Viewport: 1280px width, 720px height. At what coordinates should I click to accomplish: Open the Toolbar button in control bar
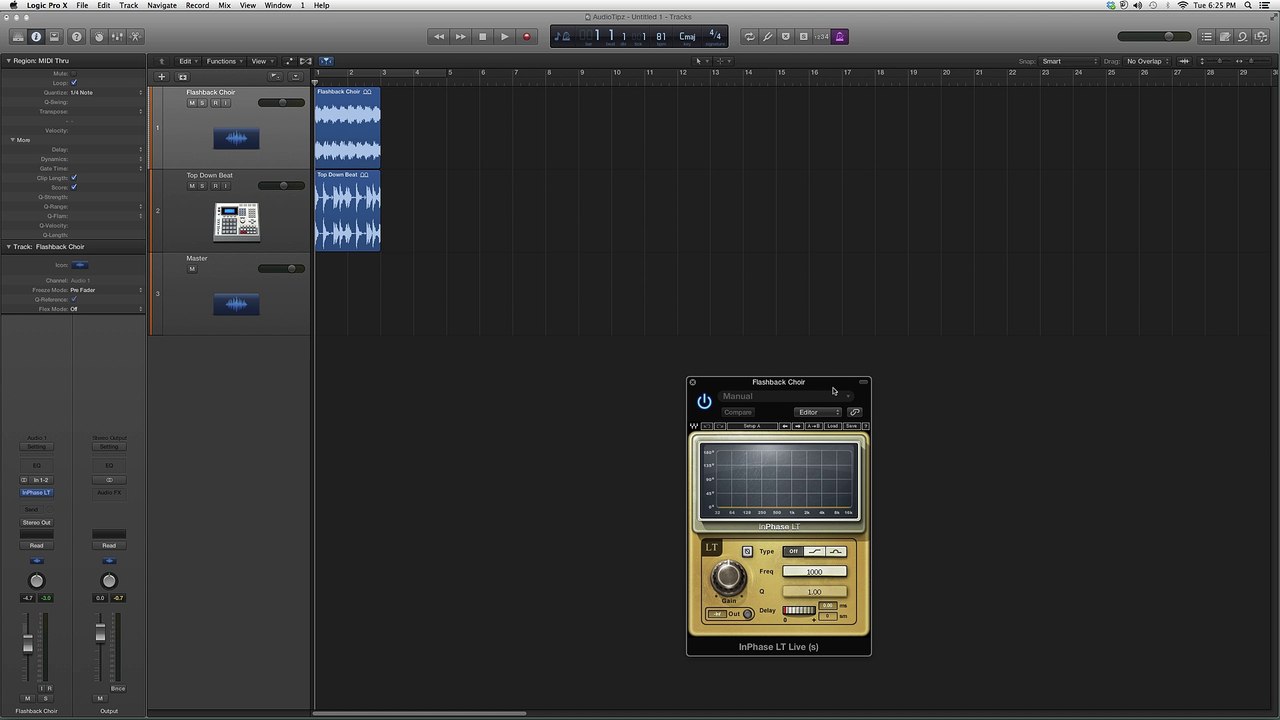click(x=54, y=37)
